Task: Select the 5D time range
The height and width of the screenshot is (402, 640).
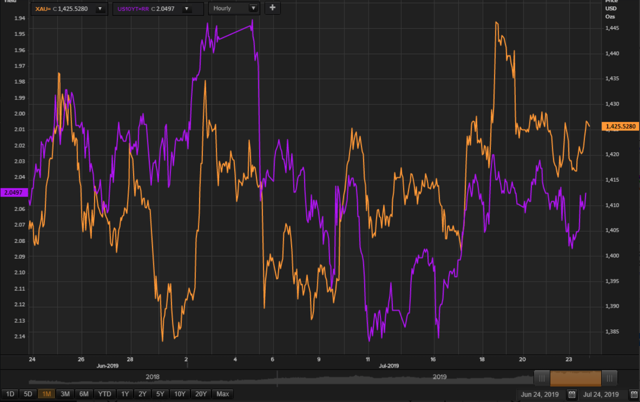Action: [x=28, y=394]
